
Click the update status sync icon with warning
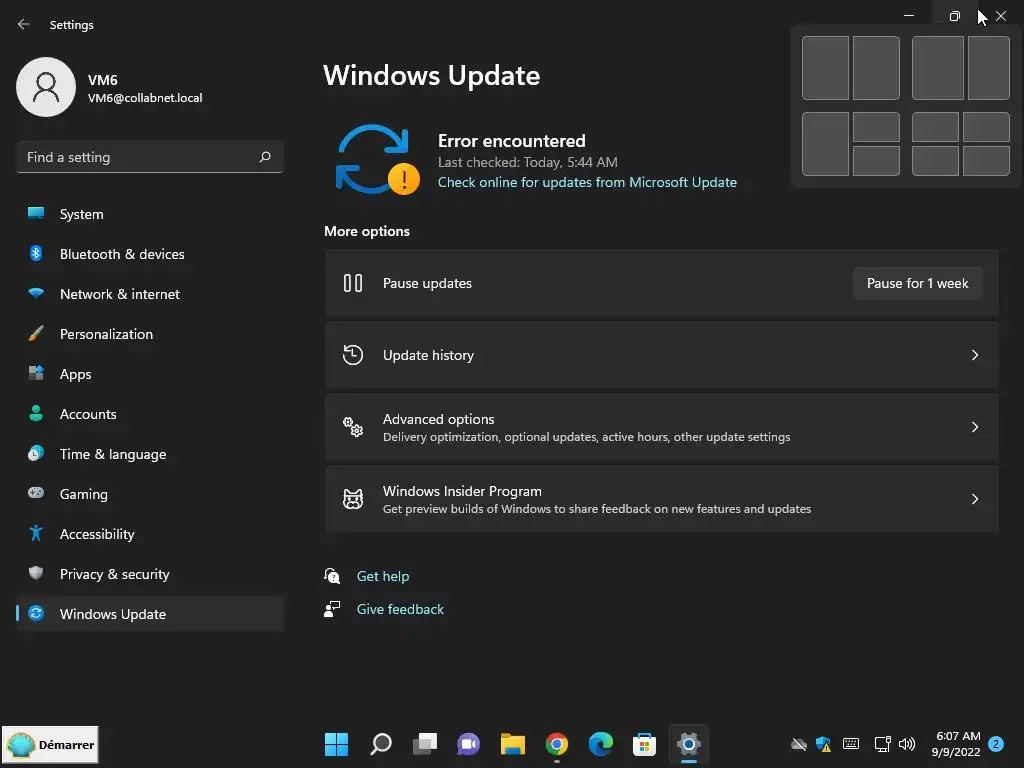click(377, 159)
